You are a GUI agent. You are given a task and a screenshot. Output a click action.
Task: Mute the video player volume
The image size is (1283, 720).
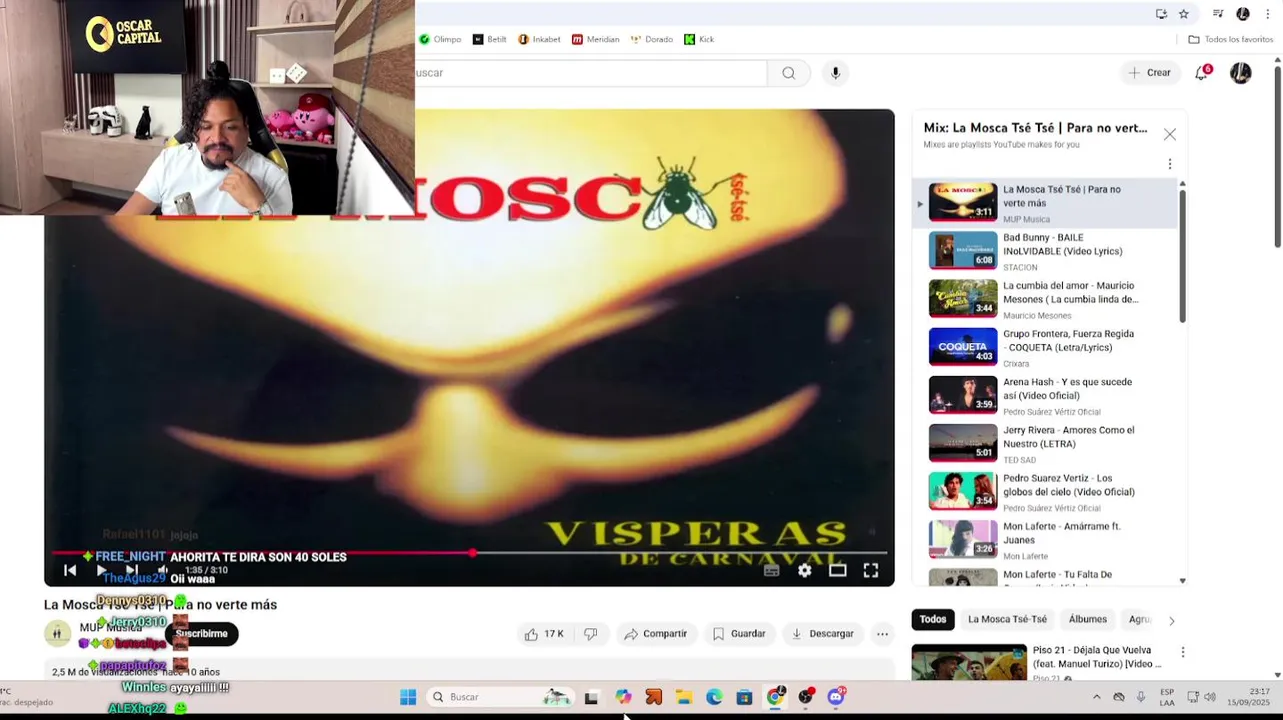pyautogui.click(x=162, y=570)
